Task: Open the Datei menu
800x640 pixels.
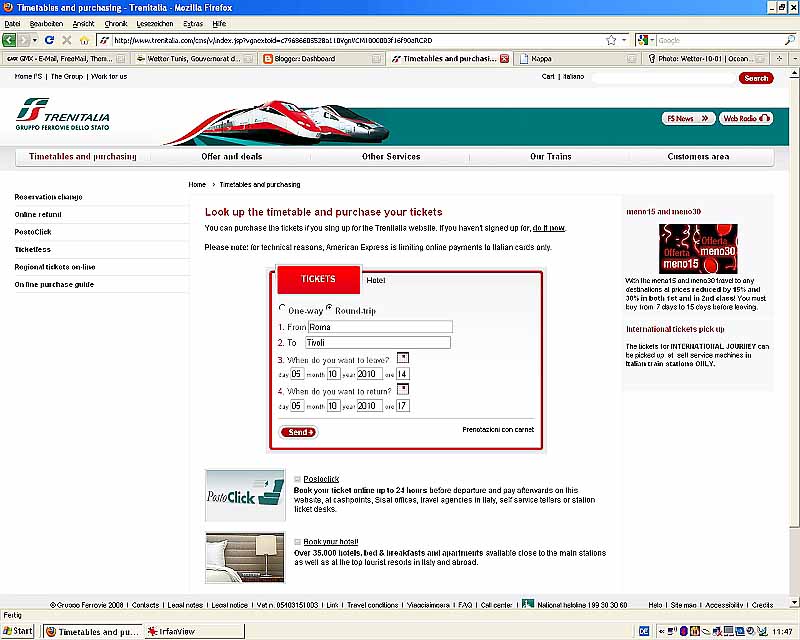Action: pos(12,23)
